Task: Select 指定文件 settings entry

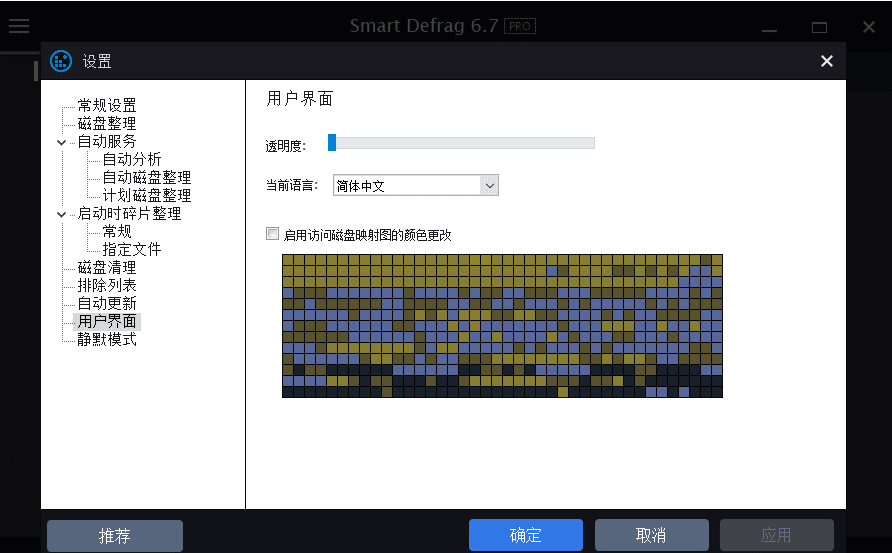Action: [x=132, y=250]
